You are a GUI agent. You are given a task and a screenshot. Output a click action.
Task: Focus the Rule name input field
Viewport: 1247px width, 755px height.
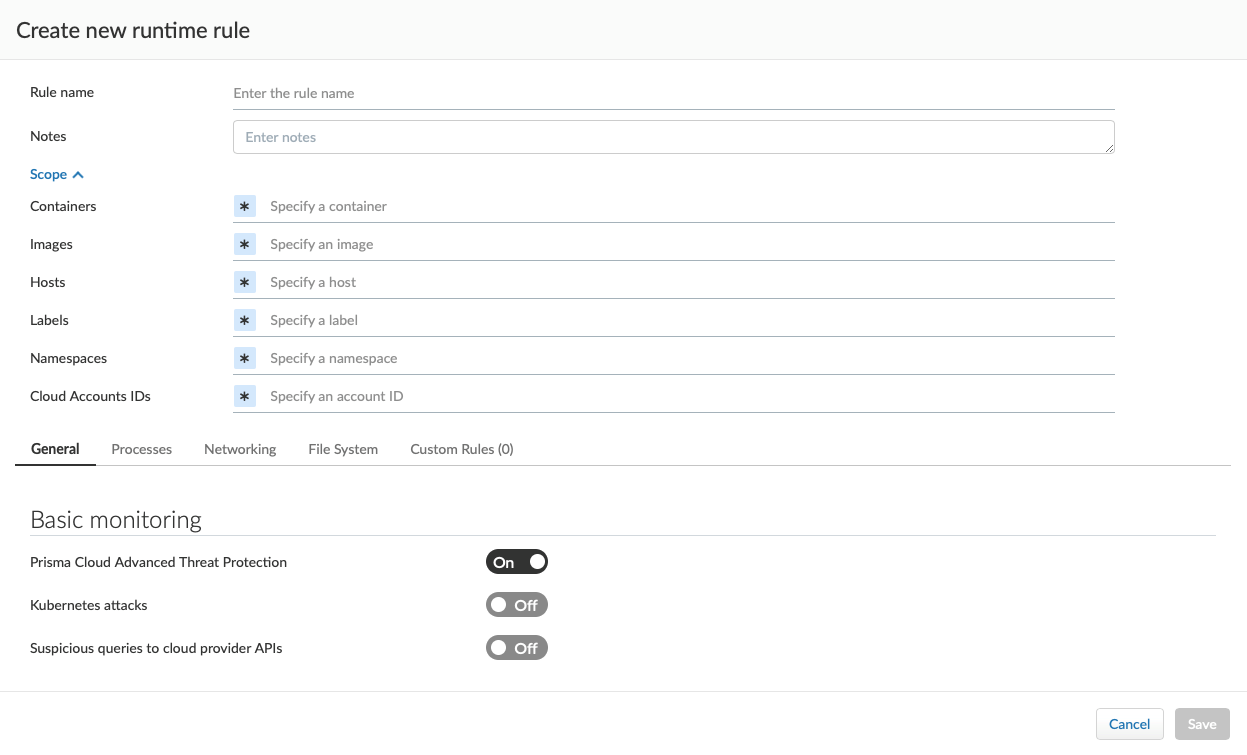673,93
